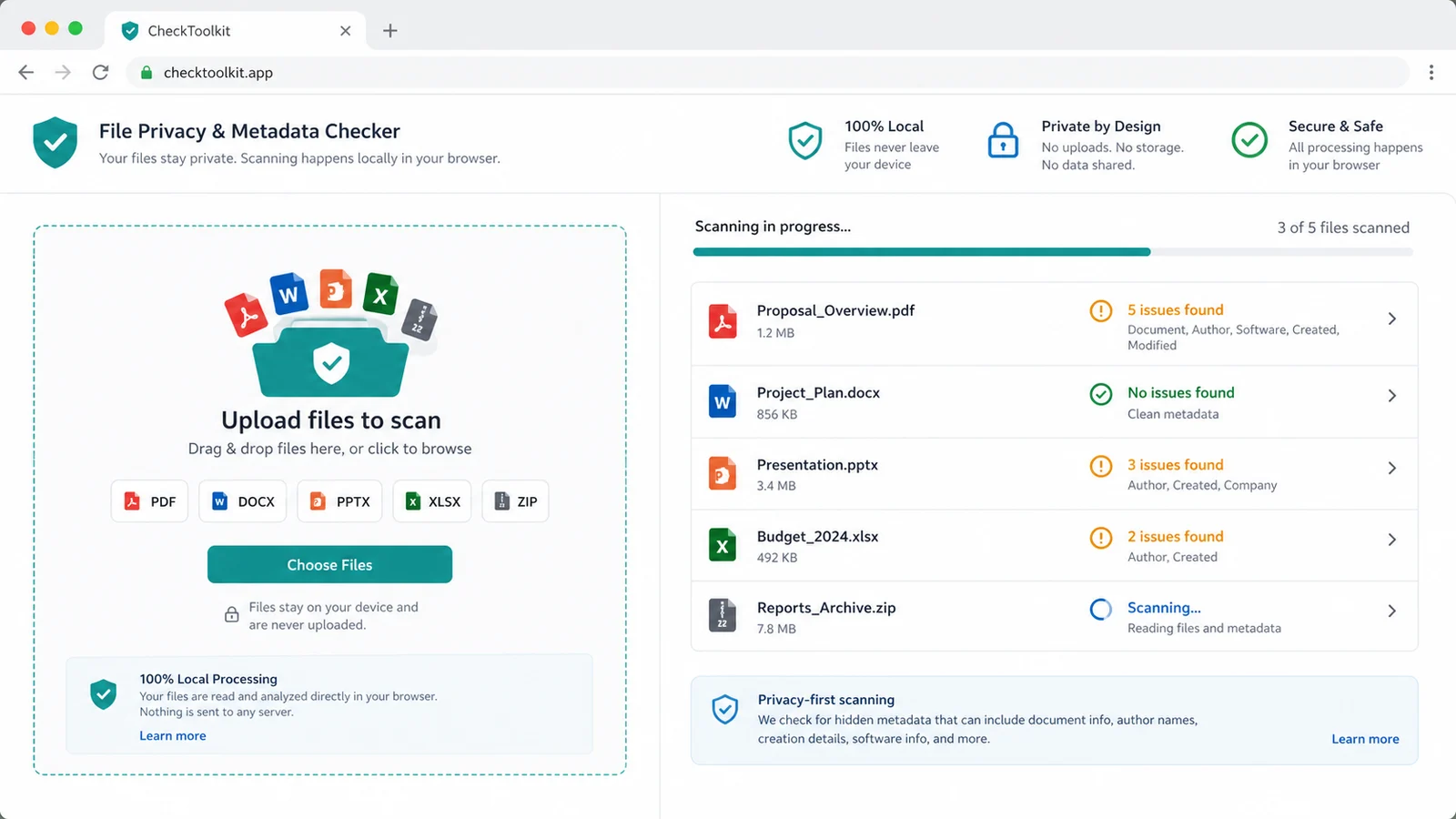Screen dimensions: 1456x819
Task: Select the CheckToolkit browser tab
Action: [x=235, y=30]
